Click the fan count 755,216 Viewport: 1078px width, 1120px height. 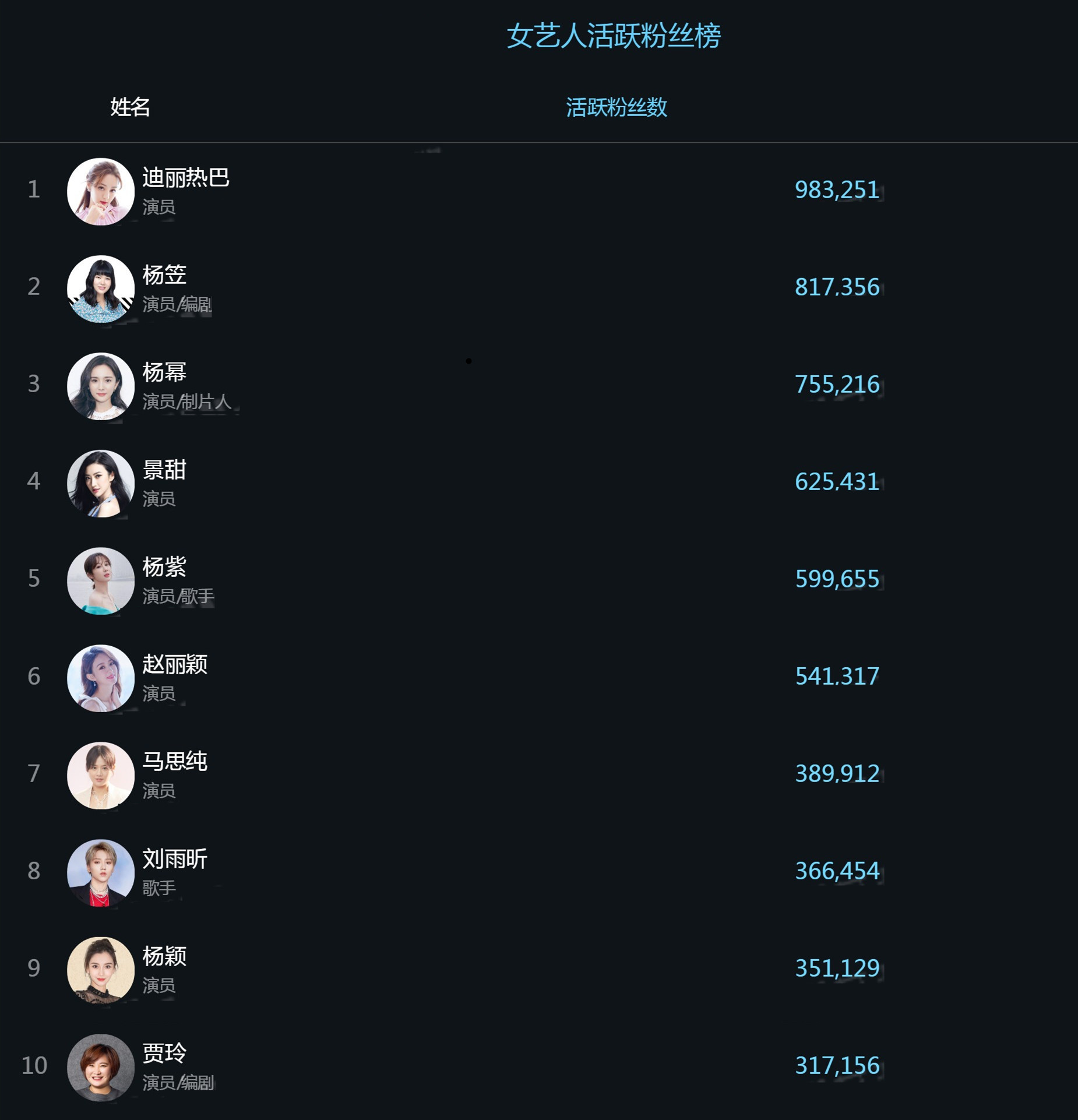837,385
